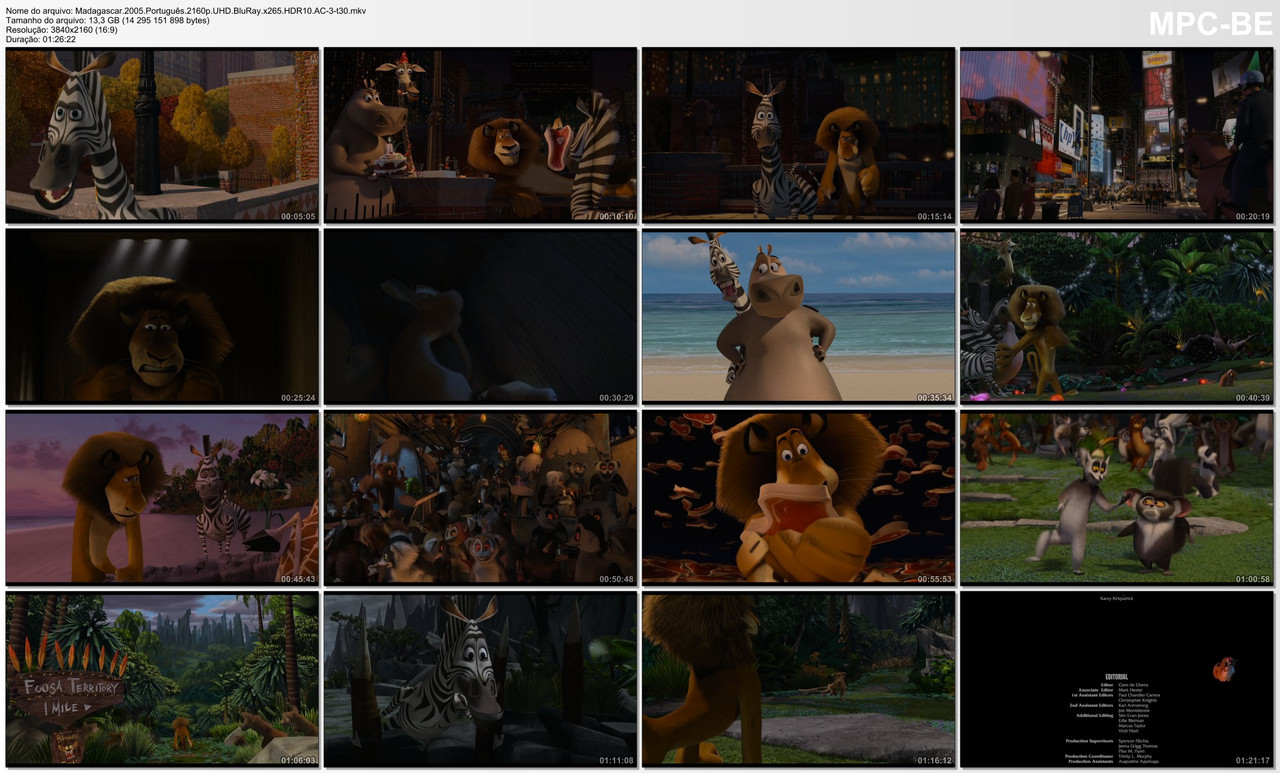The width and height of the screenshot is (1280, 773).
Task: Click the sunset beach frame at 00:45:43
Action: tap(162, 497)
